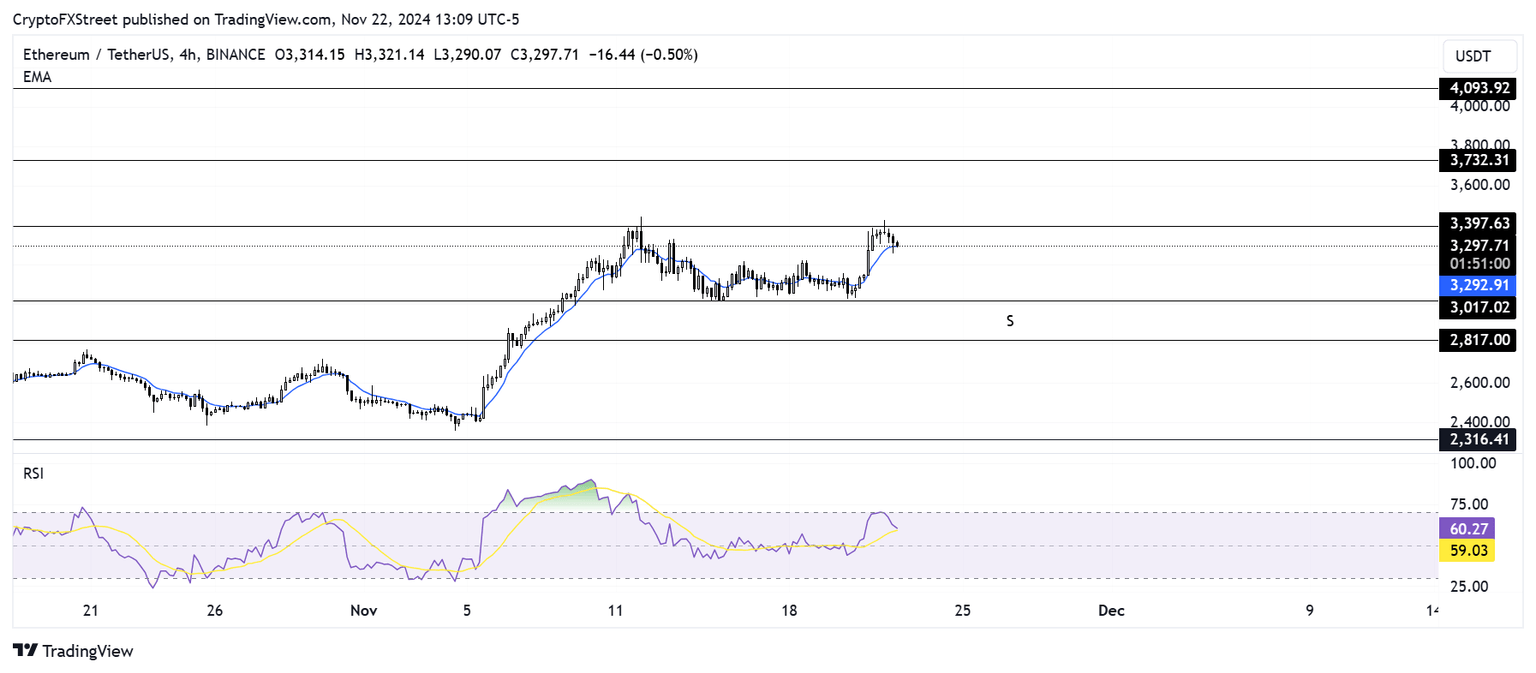Click the date axis label 18
This screenshot has width=1536, height=673.
pyautogui.click(x=789, y=610)
